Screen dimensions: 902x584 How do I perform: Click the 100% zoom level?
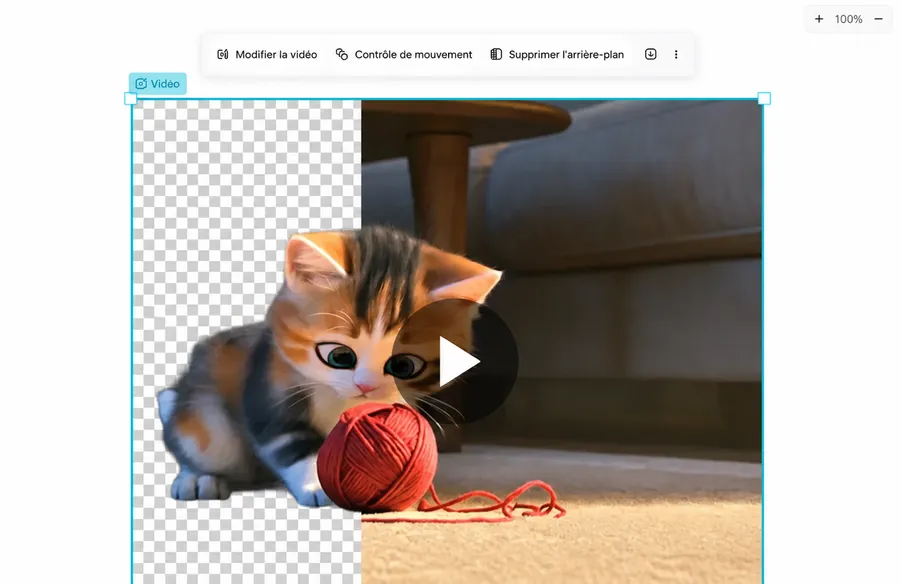(849, 19)
